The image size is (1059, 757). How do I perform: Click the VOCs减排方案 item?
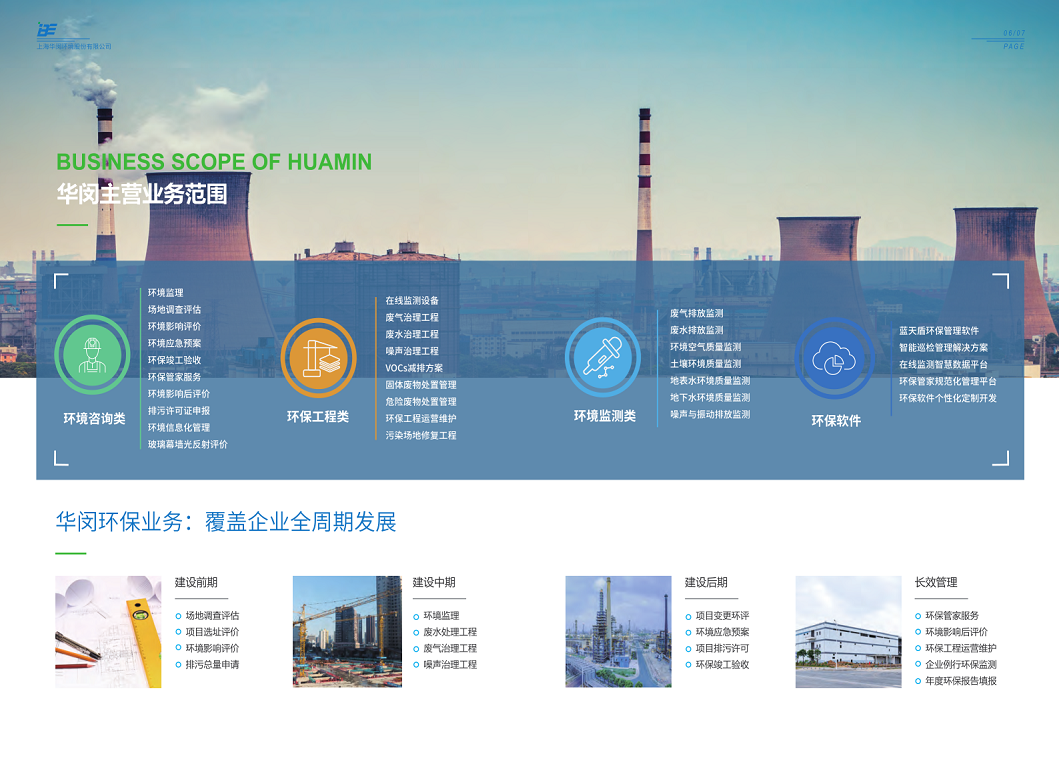[x=414, y=368]
